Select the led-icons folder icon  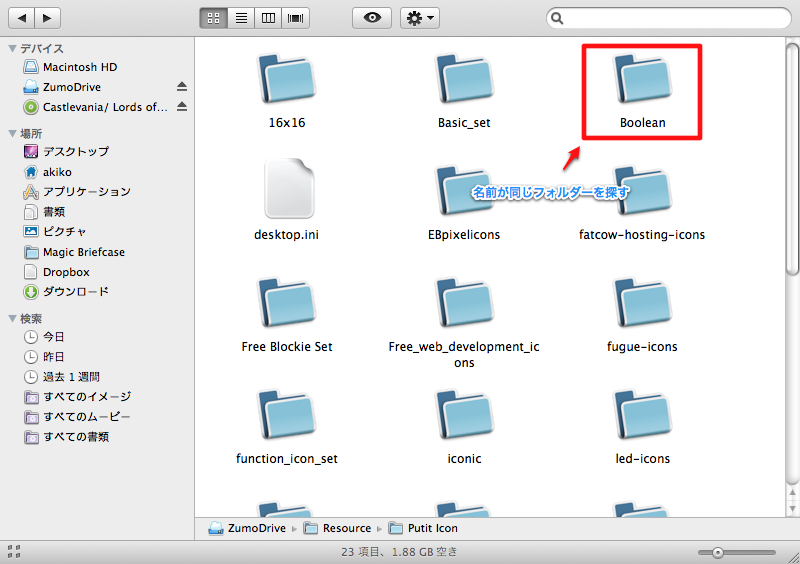(642, 415)
